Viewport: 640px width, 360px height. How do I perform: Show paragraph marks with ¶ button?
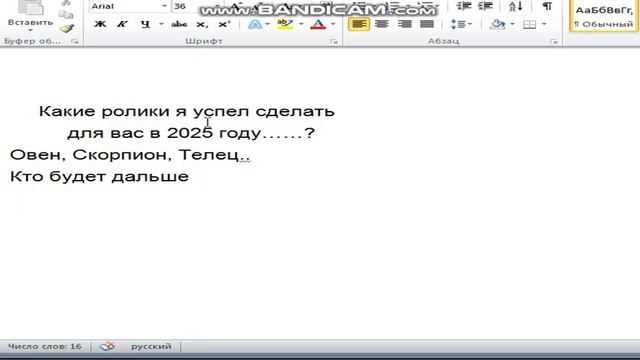point(547,6)
